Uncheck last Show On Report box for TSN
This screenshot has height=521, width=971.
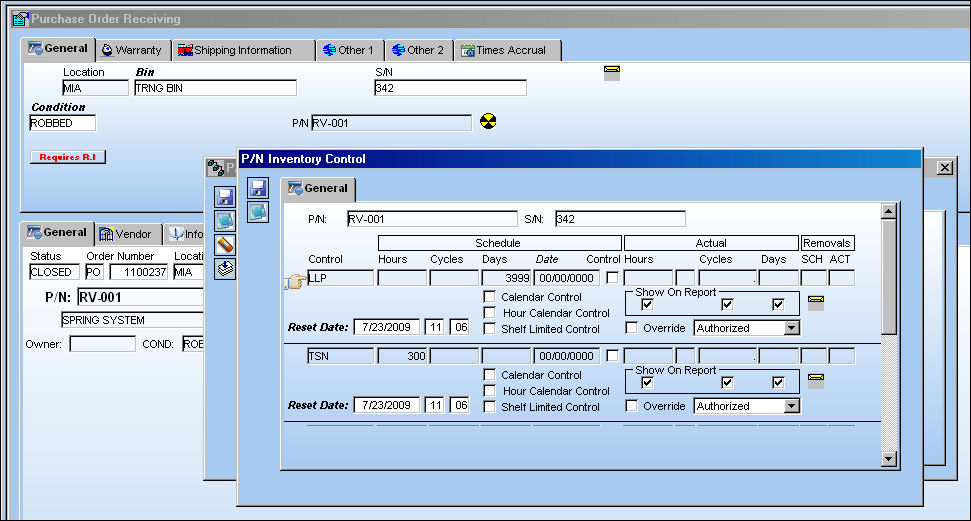coord(778,382)
